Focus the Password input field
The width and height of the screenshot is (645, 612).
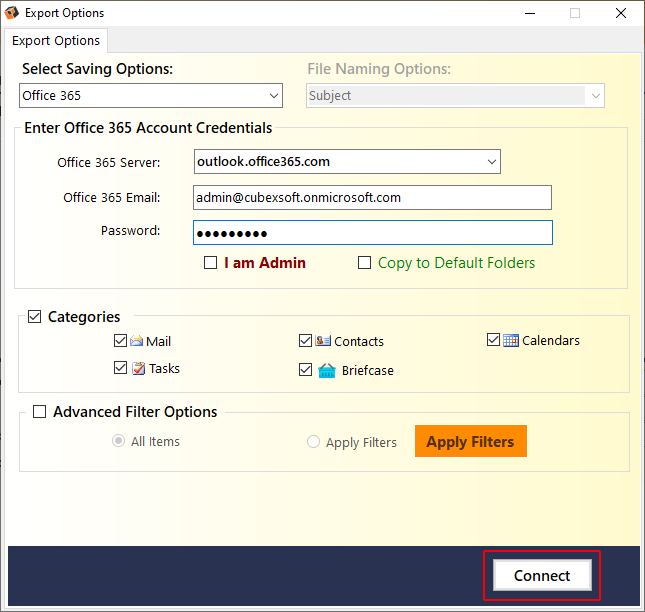tap(371, 233)
